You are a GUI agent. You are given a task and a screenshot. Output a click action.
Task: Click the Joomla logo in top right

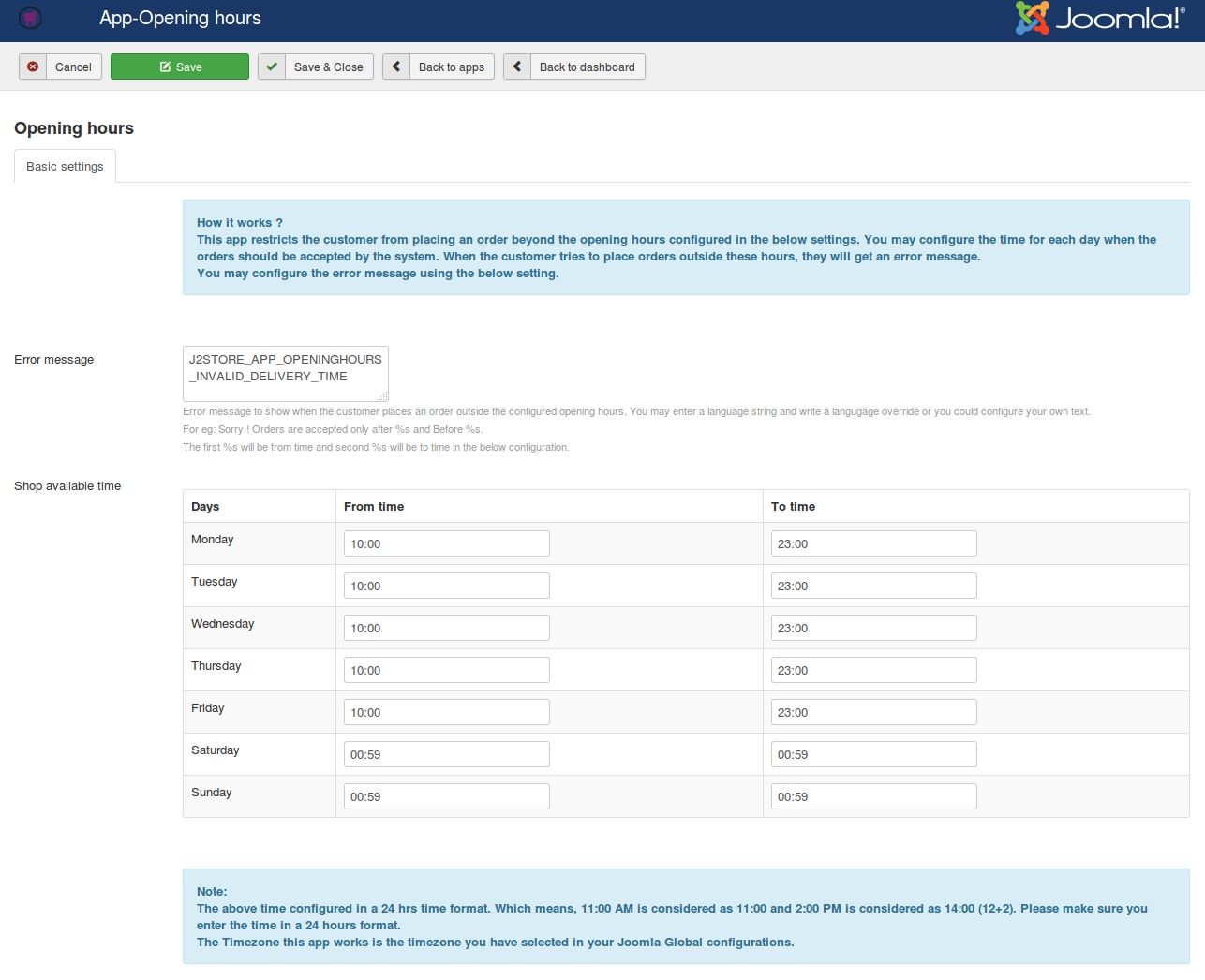(x=1100, y=18)
